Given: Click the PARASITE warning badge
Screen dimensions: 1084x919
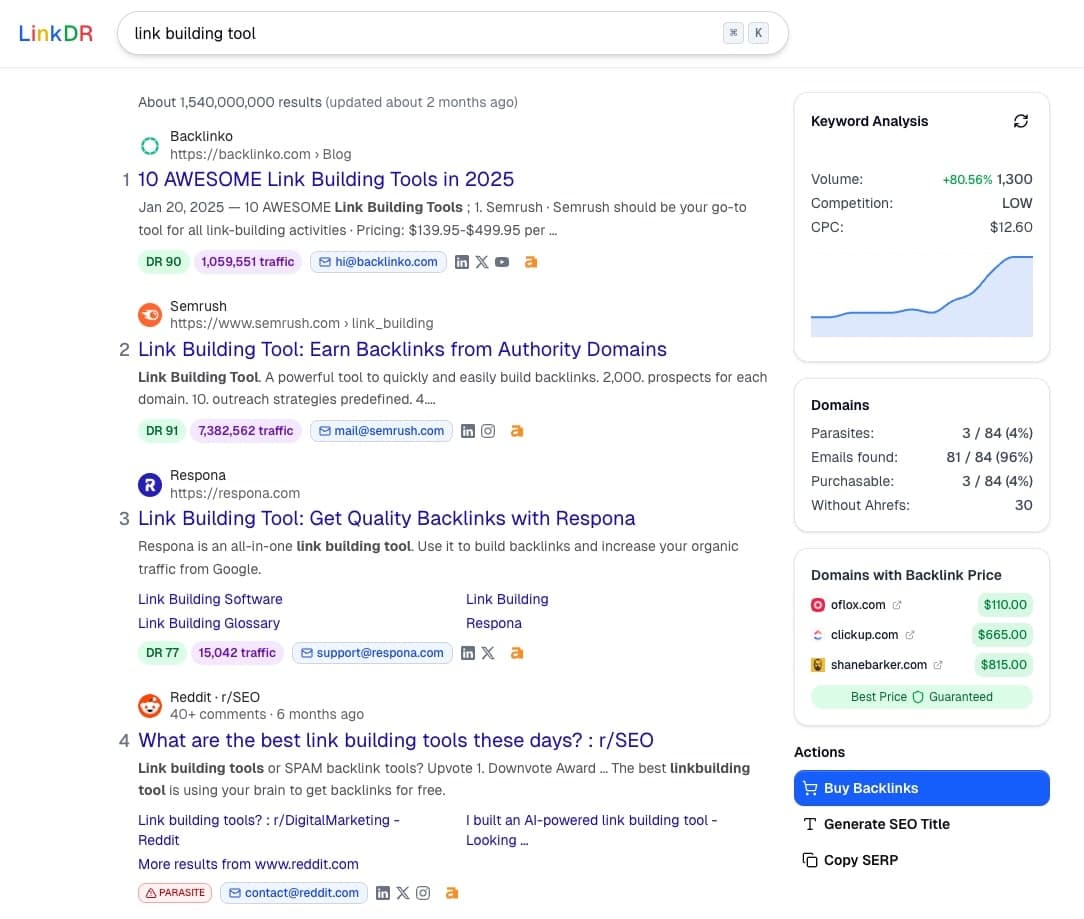Looking at the screenshot, I should point(175,893).
